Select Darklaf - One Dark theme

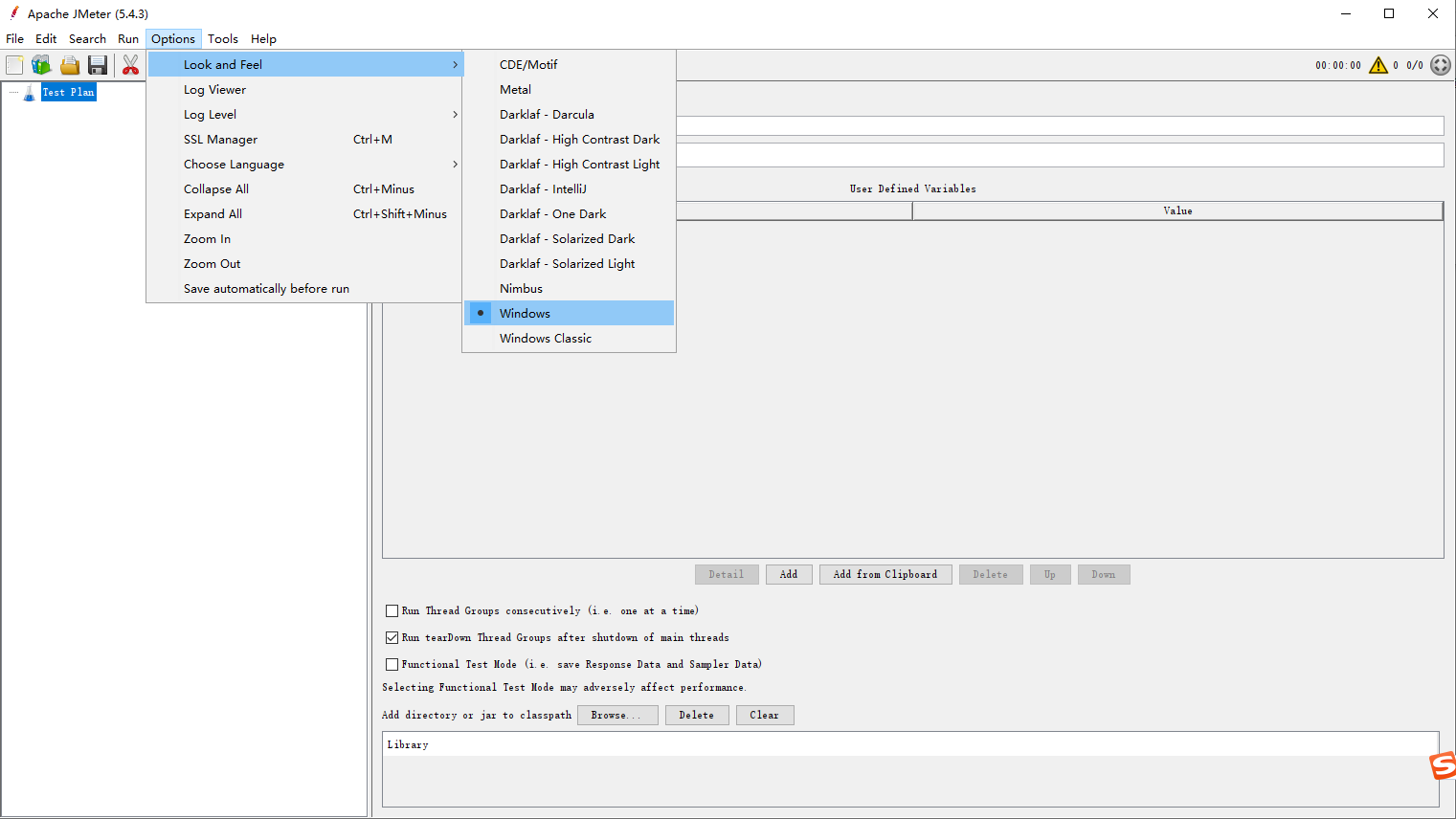[569, 213]
